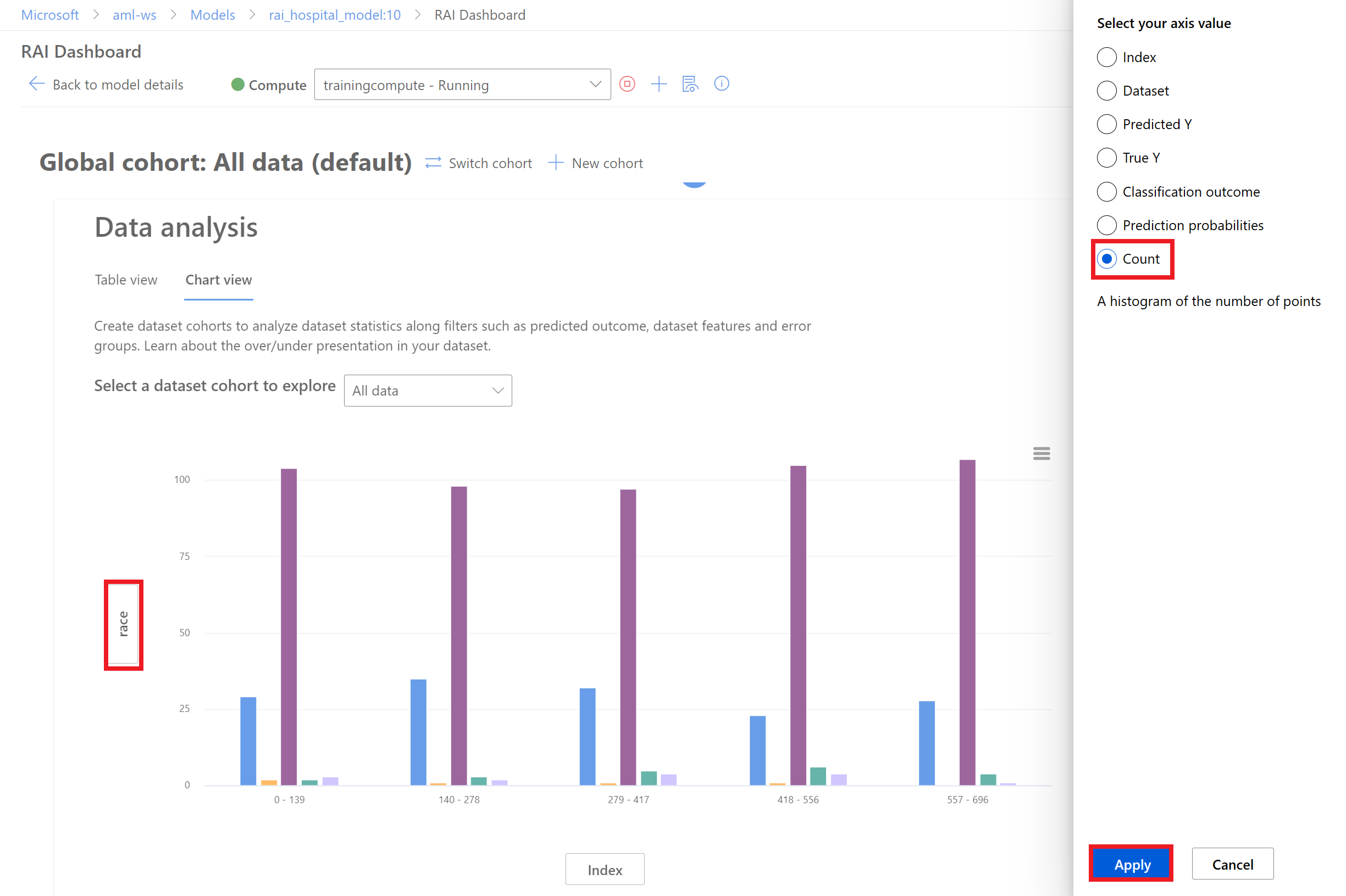Choose Prediction probabilities axis value
This screenshot has height=896, width=1346.
coord(1106,225)
